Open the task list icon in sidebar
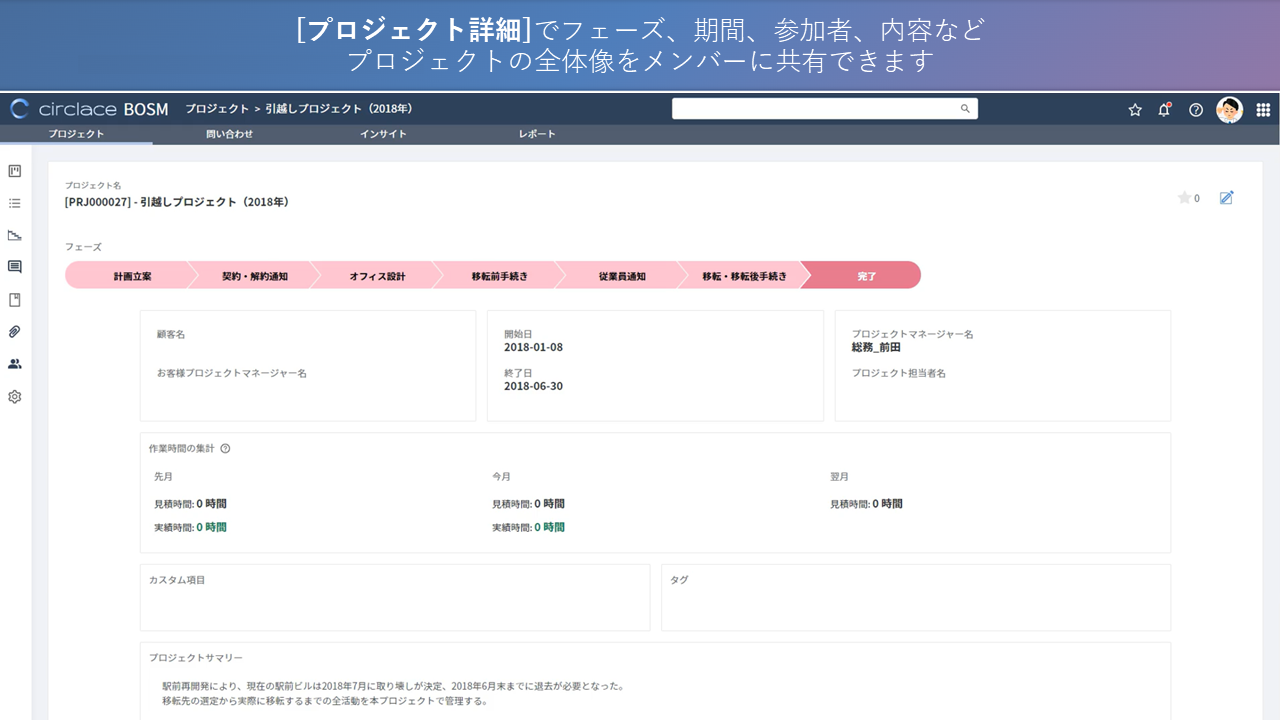1280x720 pixels. pos(15,203)
